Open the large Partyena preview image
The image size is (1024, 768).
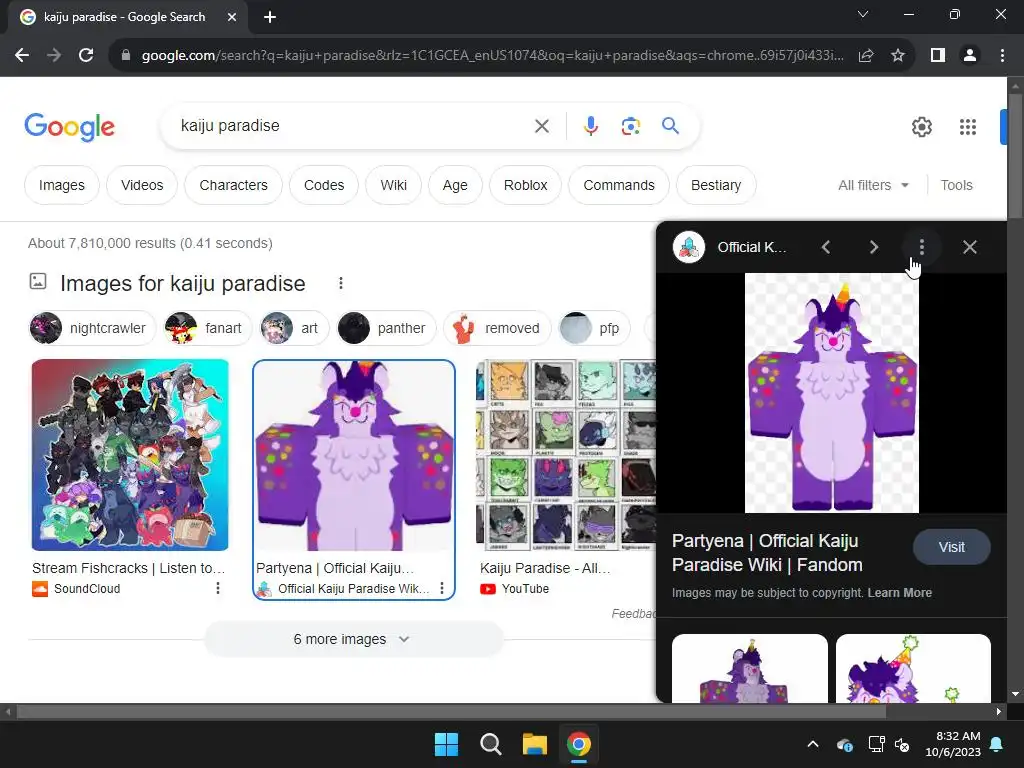(832, 392)
